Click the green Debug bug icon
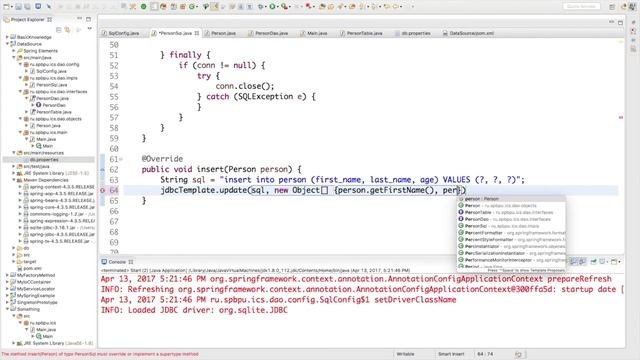The image size is (640, 360). [260, 7]
